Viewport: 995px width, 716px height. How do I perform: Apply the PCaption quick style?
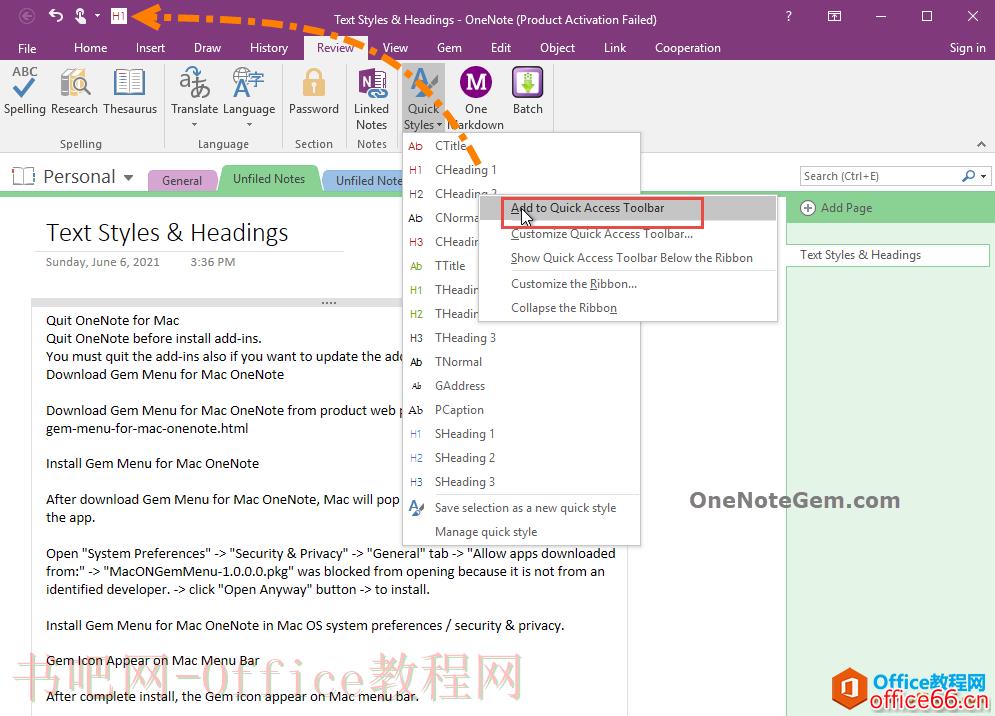point(520,410)
